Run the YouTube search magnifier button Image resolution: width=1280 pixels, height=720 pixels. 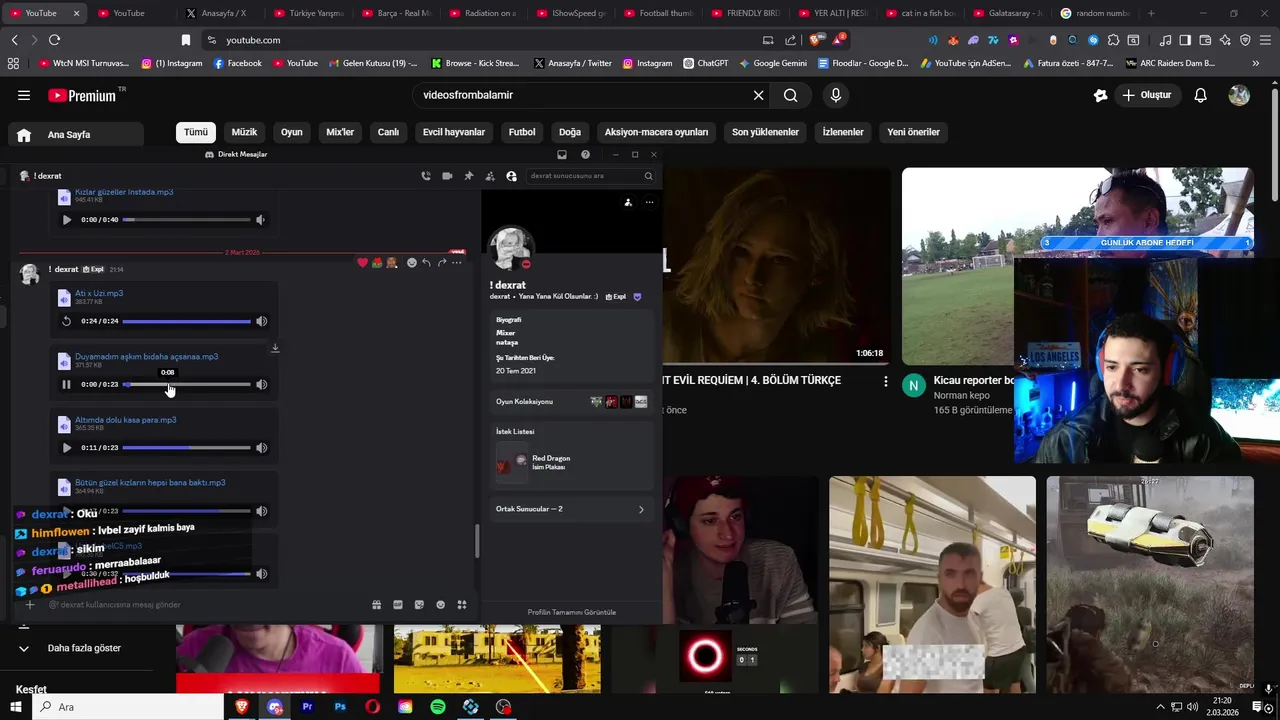791,95
